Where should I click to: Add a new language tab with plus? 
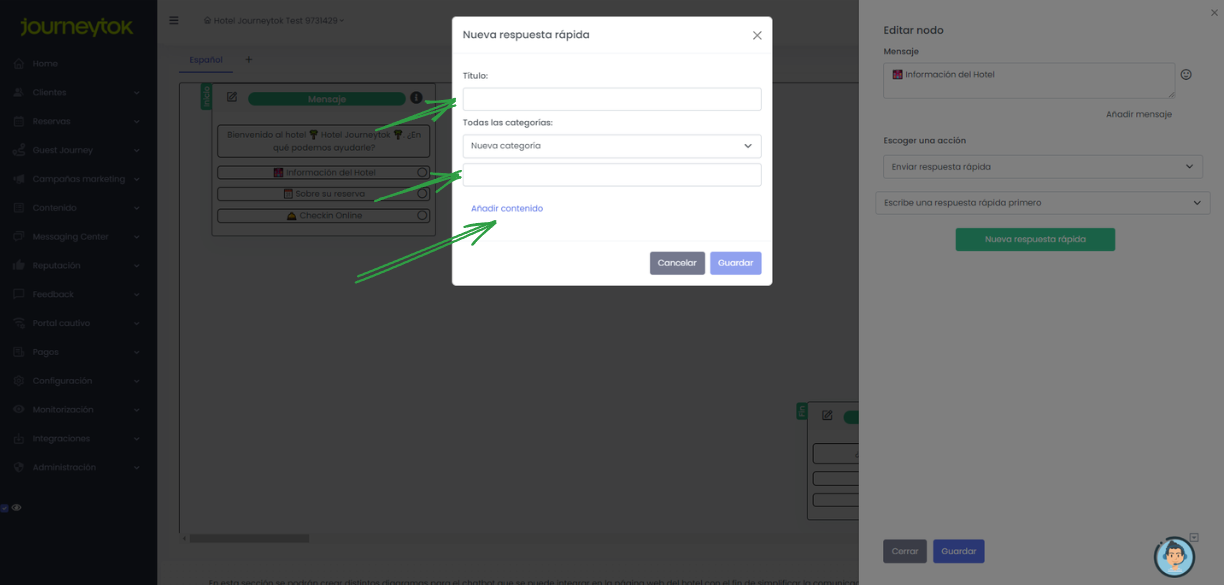pyautogui.click(x=249, y=60)
